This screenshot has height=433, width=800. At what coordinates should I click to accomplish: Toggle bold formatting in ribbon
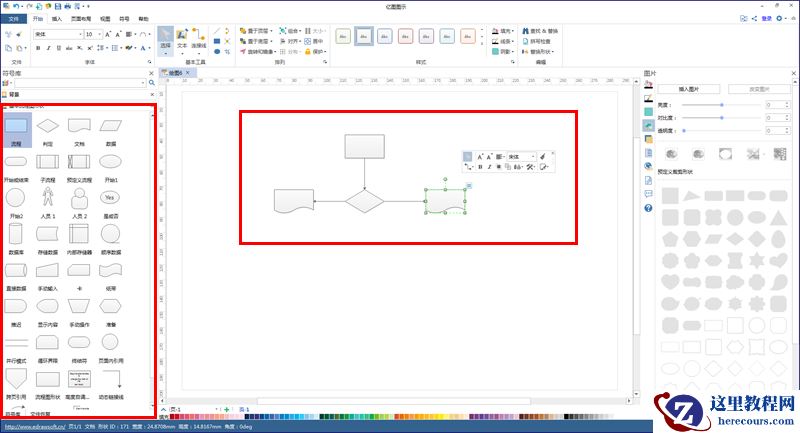(38, 48)
